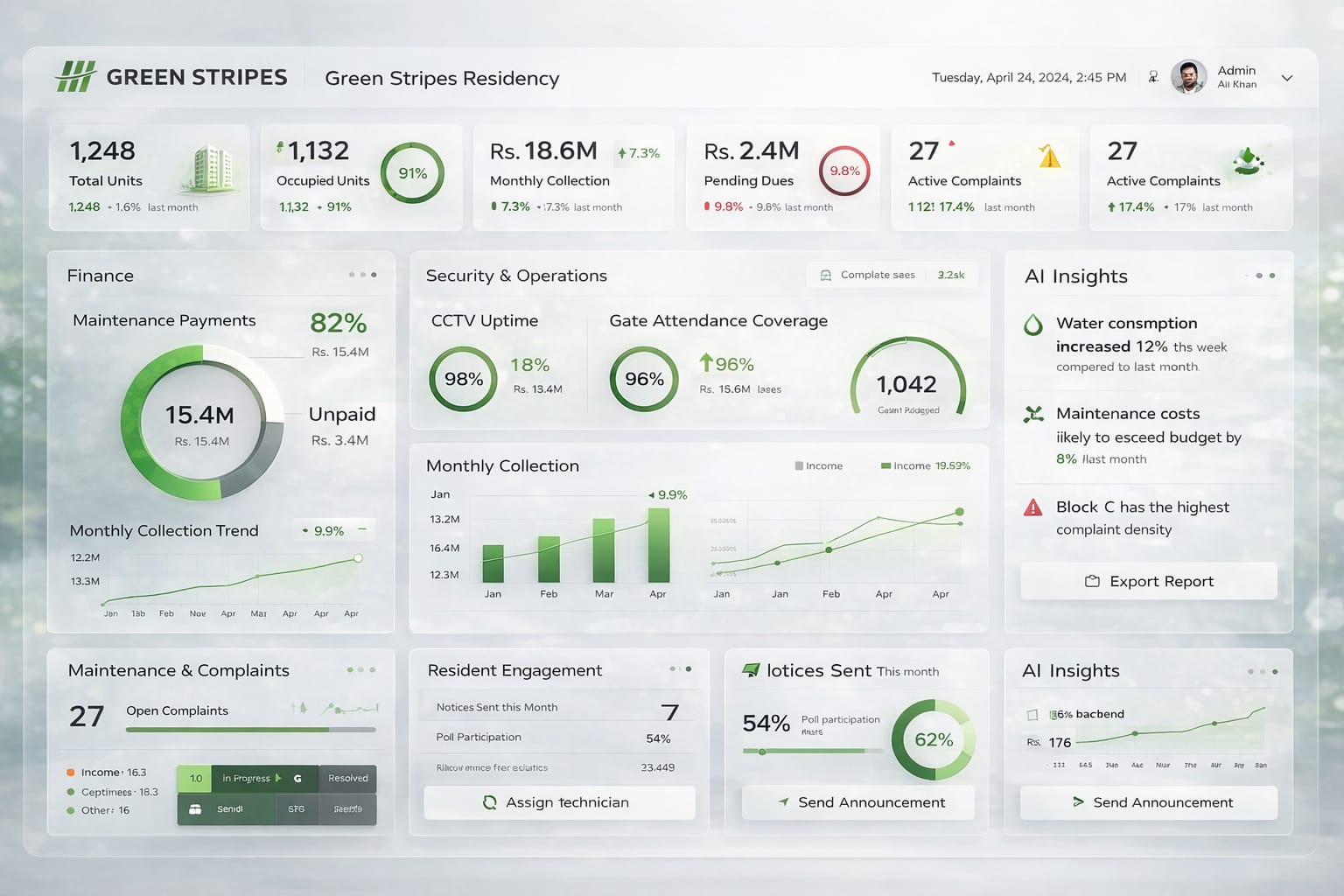
Task: Click the building icon on Total Units
Action: pyautogui.click(x=210, y=168)
